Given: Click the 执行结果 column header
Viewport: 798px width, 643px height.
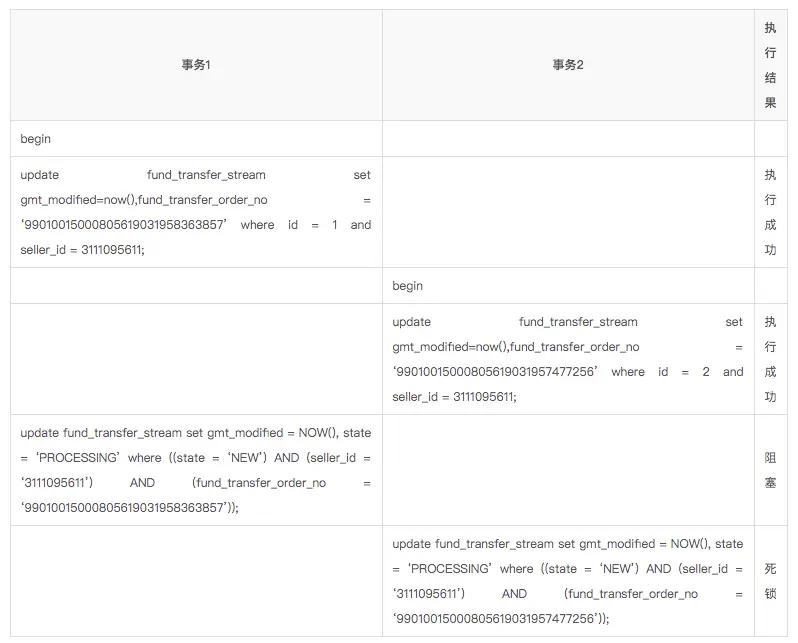Looking at the screenshot, I should coord(771,65).
